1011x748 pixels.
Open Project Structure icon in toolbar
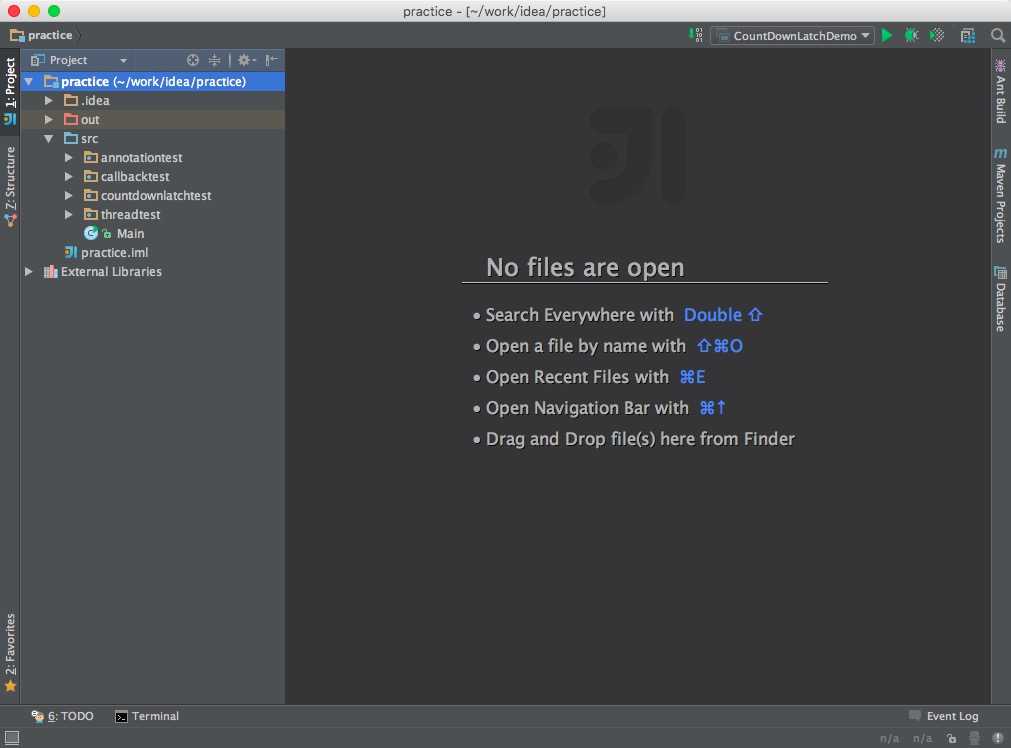(967, 35)
